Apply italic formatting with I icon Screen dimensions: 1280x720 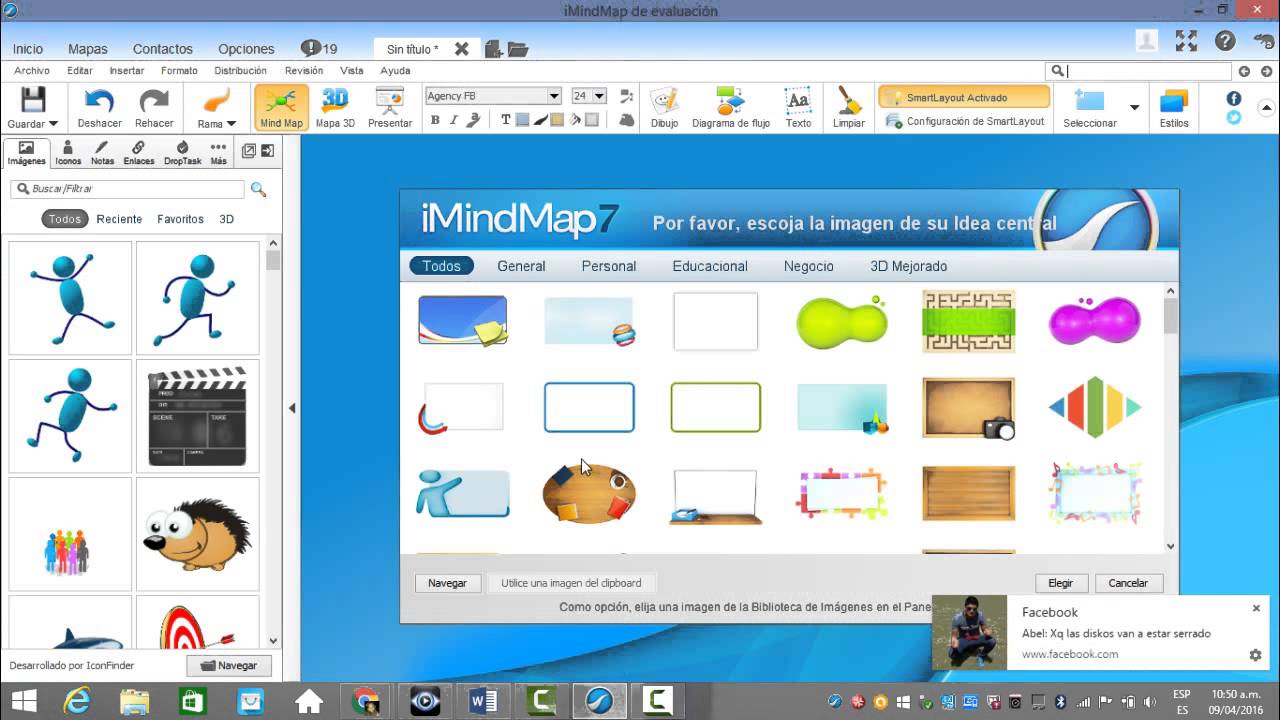click(x=453, y=120)
